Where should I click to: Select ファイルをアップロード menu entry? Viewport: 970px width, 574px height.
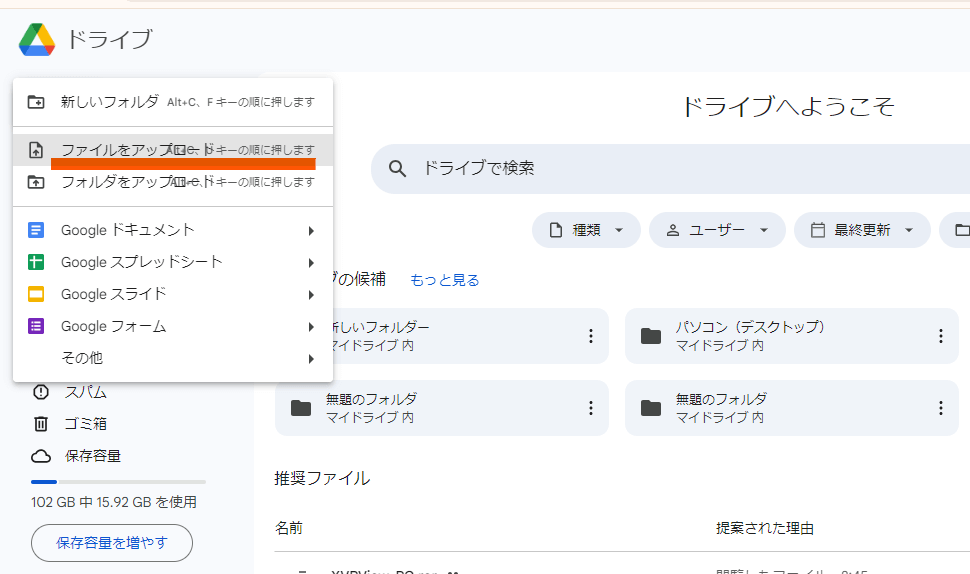tap(173, 150)
